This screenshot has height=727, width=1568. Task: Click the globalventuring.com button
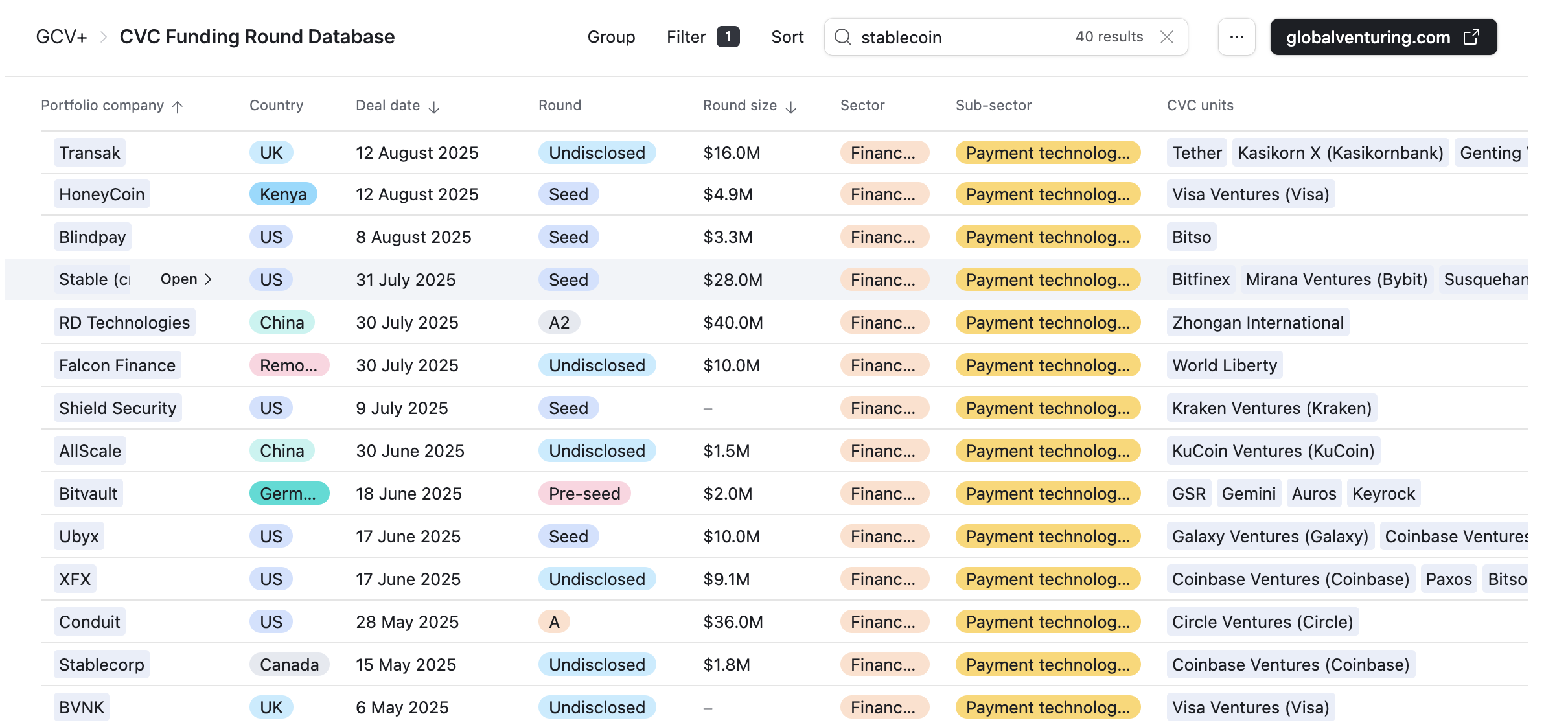click(x=1369, y=37)
